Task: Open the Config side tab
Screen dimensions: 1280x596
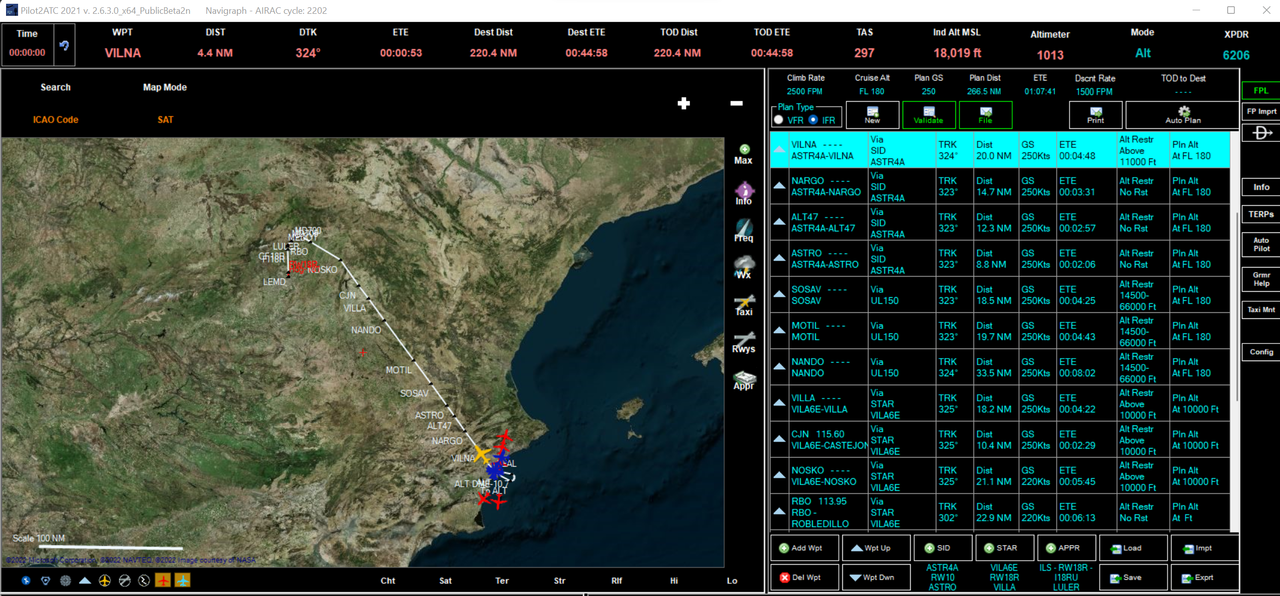Action: tap(1261, 352)
